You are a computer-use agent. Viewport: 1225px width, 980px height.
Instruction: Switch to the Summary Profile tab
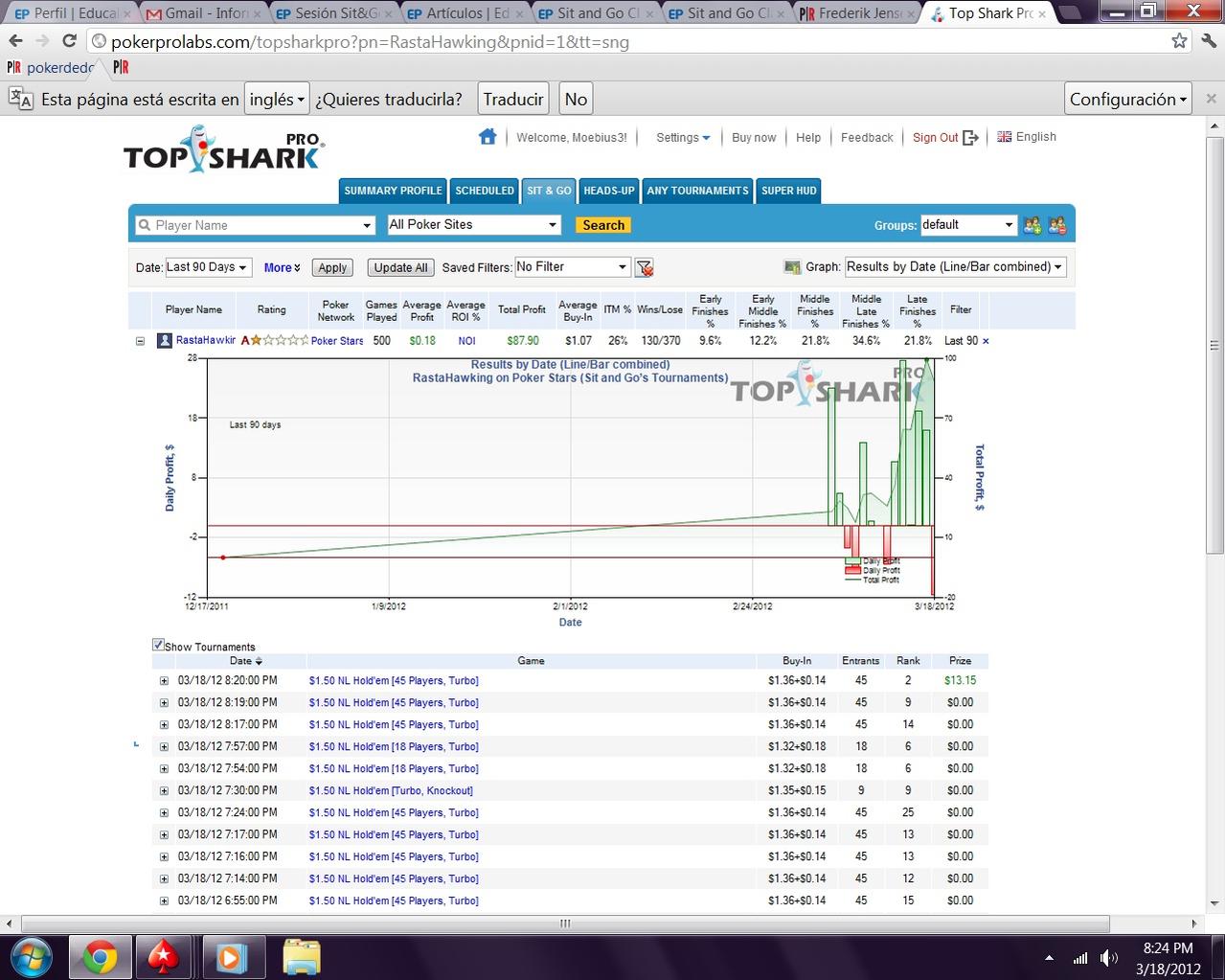pos(393,191)
